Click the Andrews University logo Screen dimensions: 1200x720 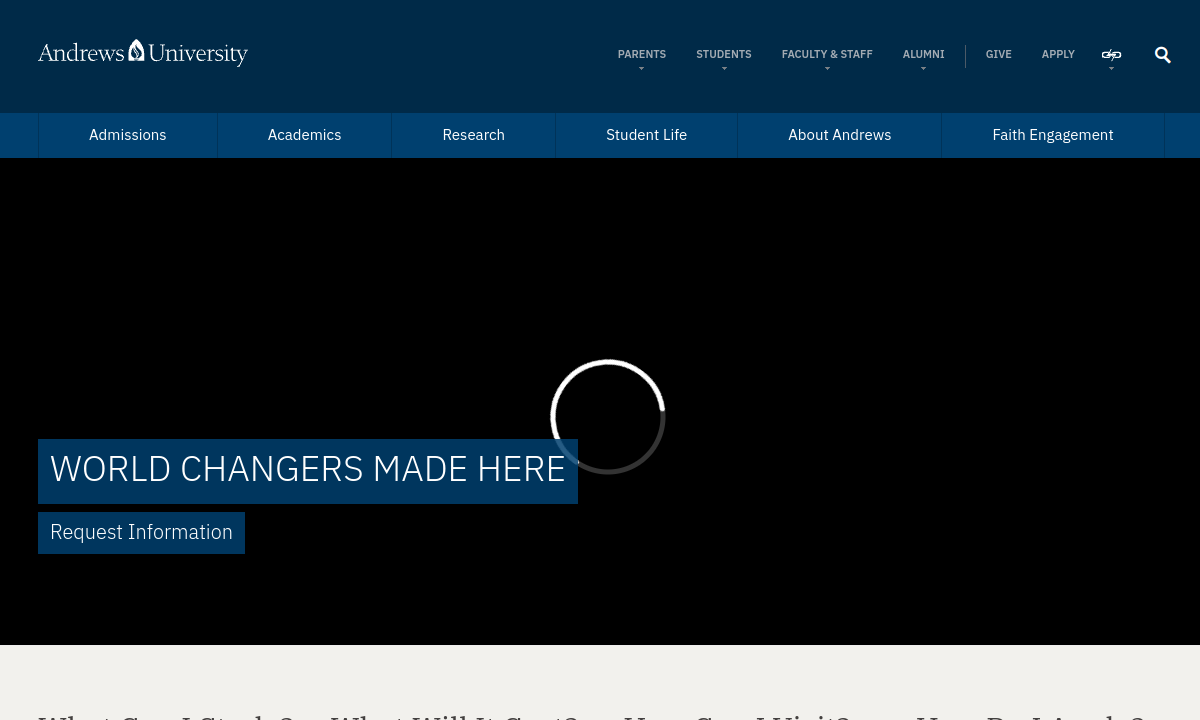(x=143, y=53)
